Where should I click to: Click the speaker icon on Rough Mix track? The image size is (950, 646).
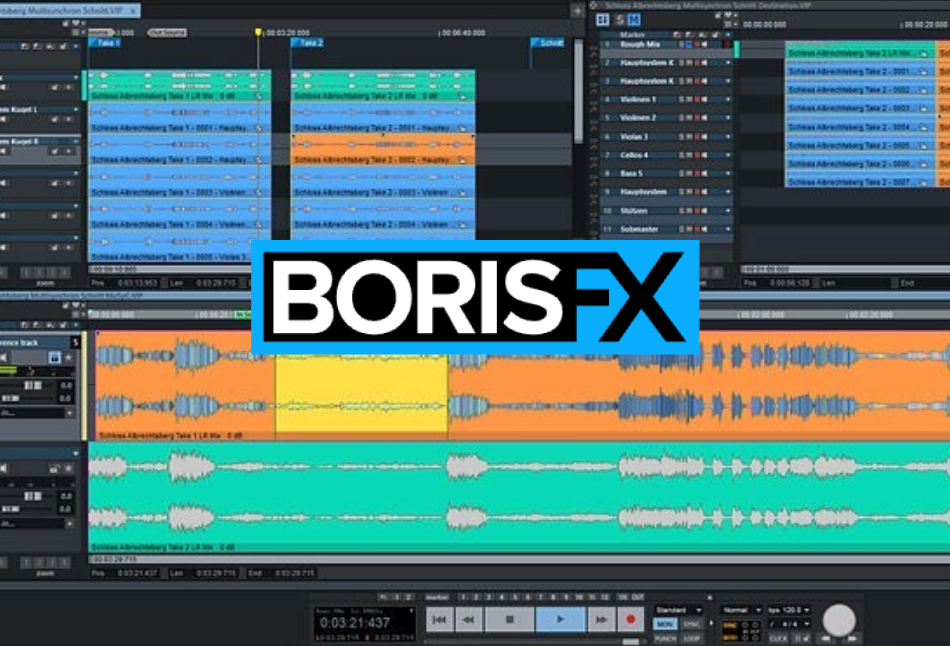[705, 45]
